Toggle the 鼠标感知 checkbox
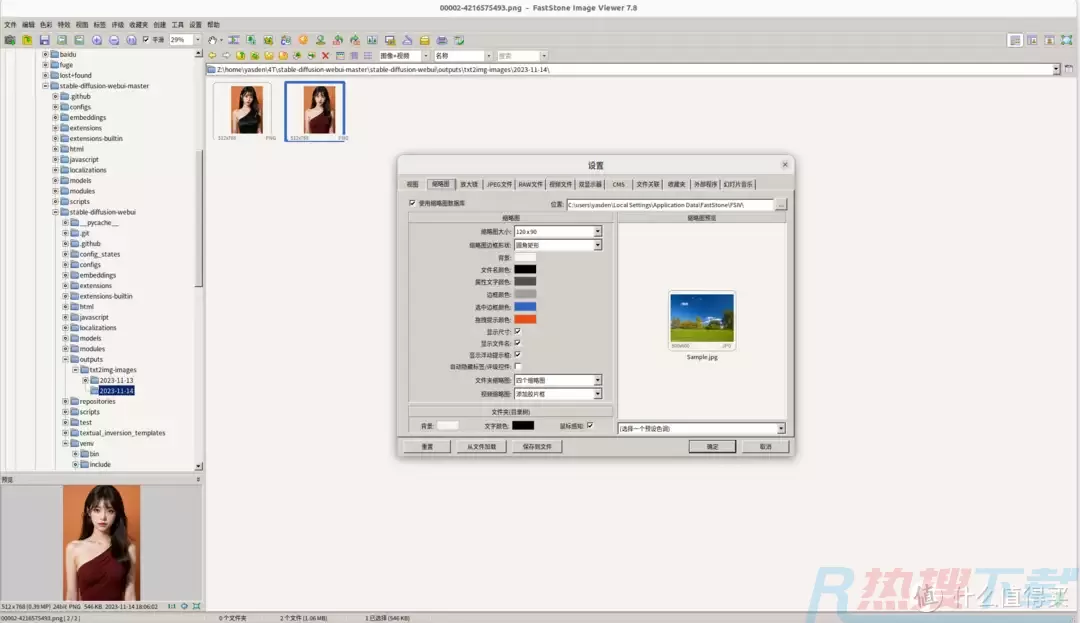The width and height of the screenshot is (1080, 623). pyautogui.click(x=590, y=425)
